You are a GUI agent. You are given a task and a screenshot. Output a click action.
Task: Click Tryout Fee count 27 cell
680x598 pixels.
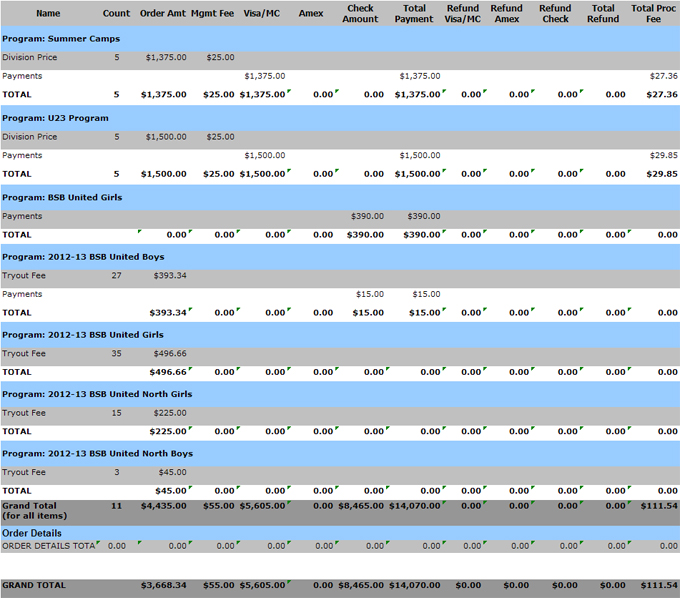point(116,275)
